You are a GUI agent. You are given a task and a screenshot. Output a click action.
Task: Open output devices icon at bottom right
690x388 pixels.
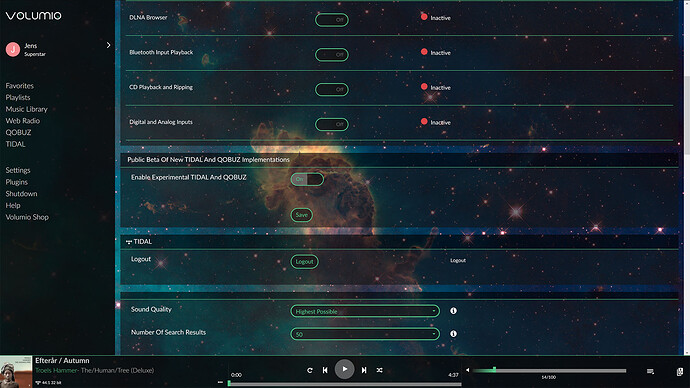click(679, 371)
